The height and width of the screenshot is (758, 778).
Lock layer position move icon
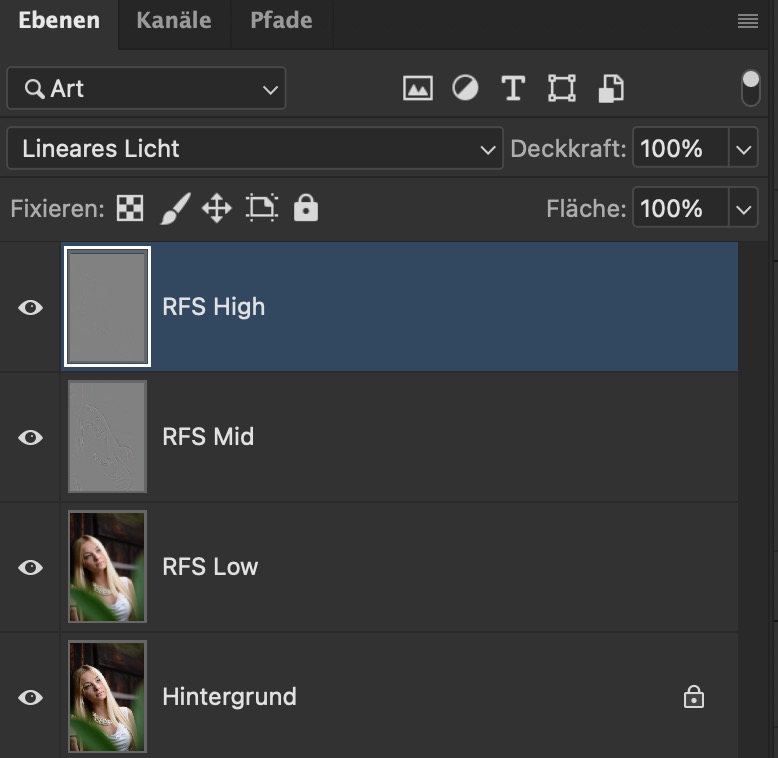[x=216, y=208]
